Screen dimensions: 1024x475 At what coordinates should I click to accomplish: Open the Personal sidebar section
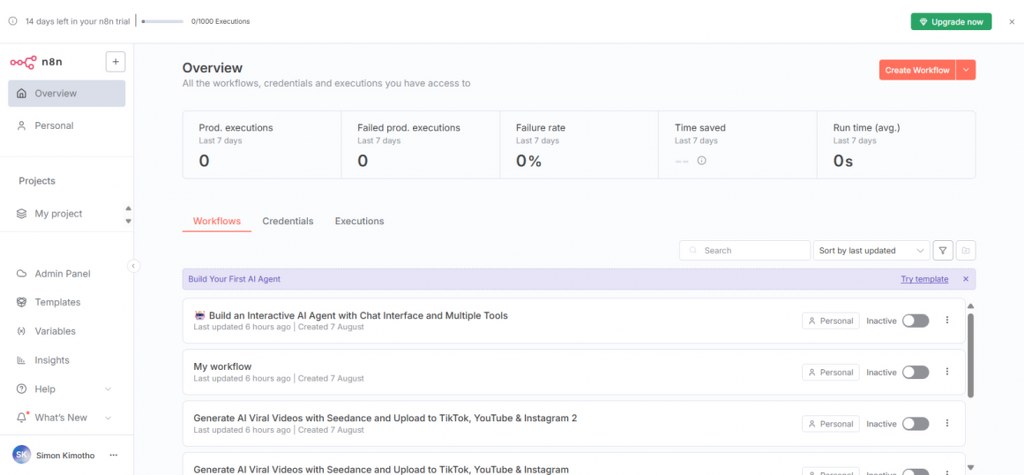click(67, 125)
